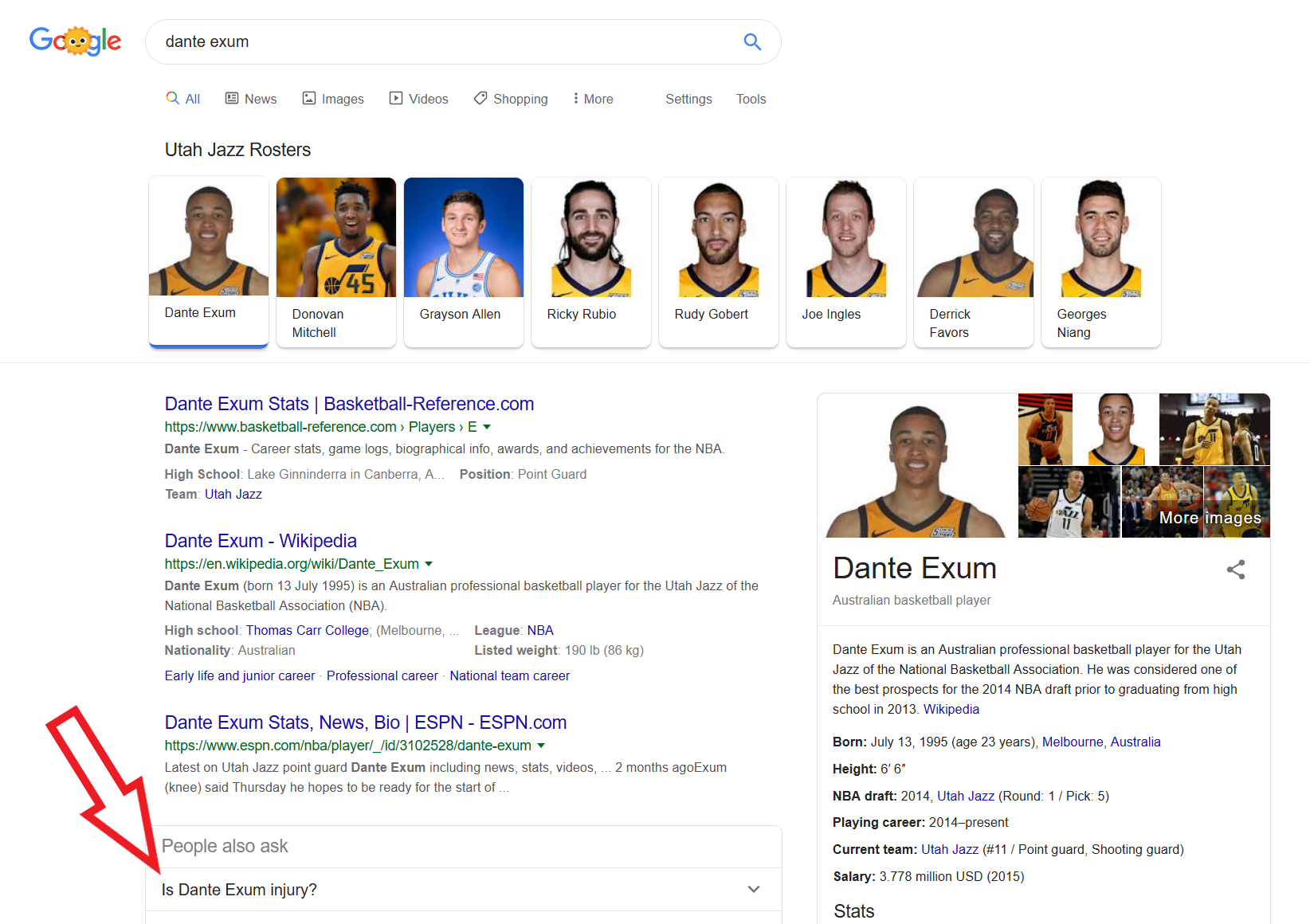The image size is (1310, 924).
Task: Click the Google logo
Action: 75,41
